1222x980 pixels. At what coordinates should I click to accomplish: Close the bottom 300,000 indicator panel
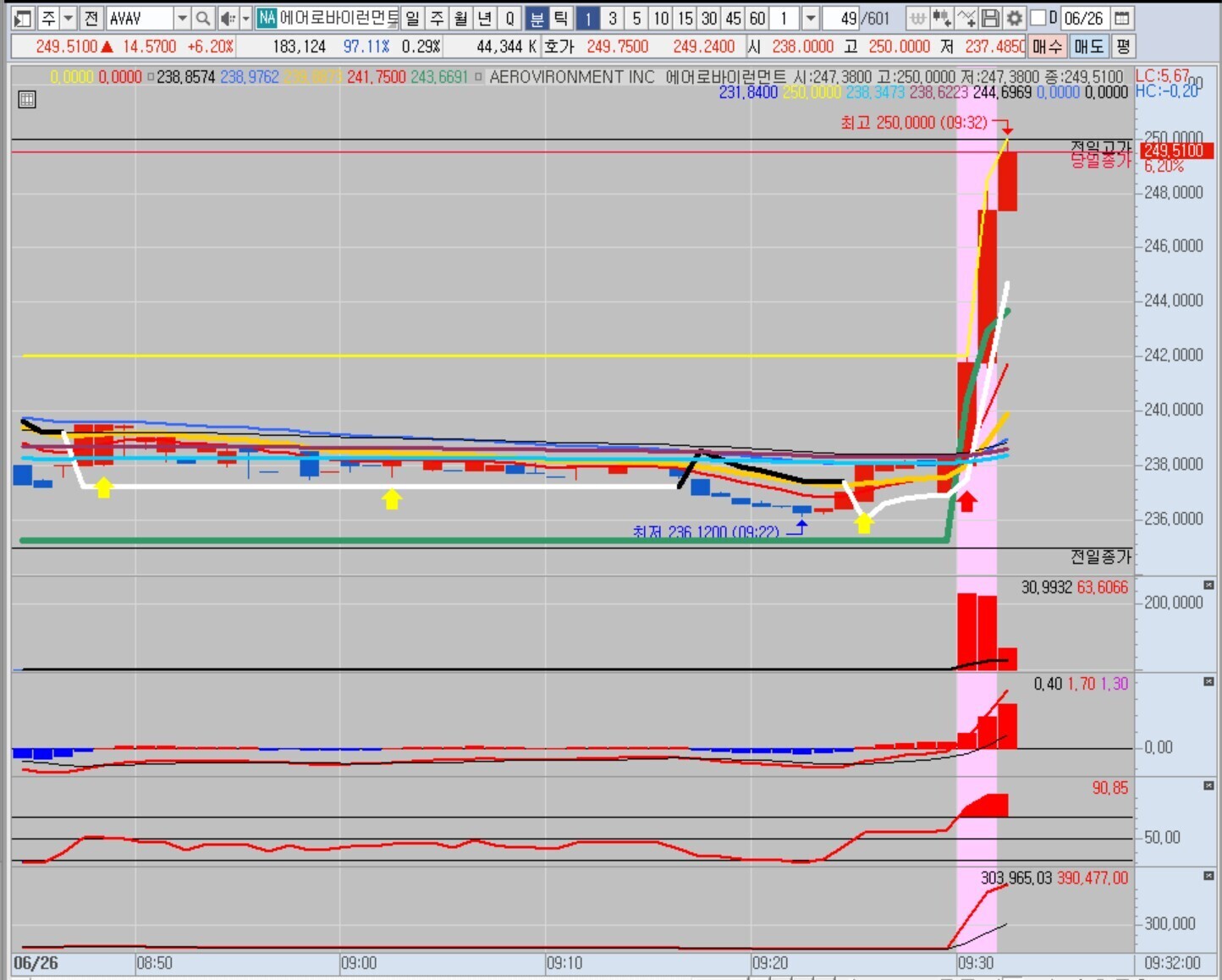pyautogui.click(x=1208, y=876)
